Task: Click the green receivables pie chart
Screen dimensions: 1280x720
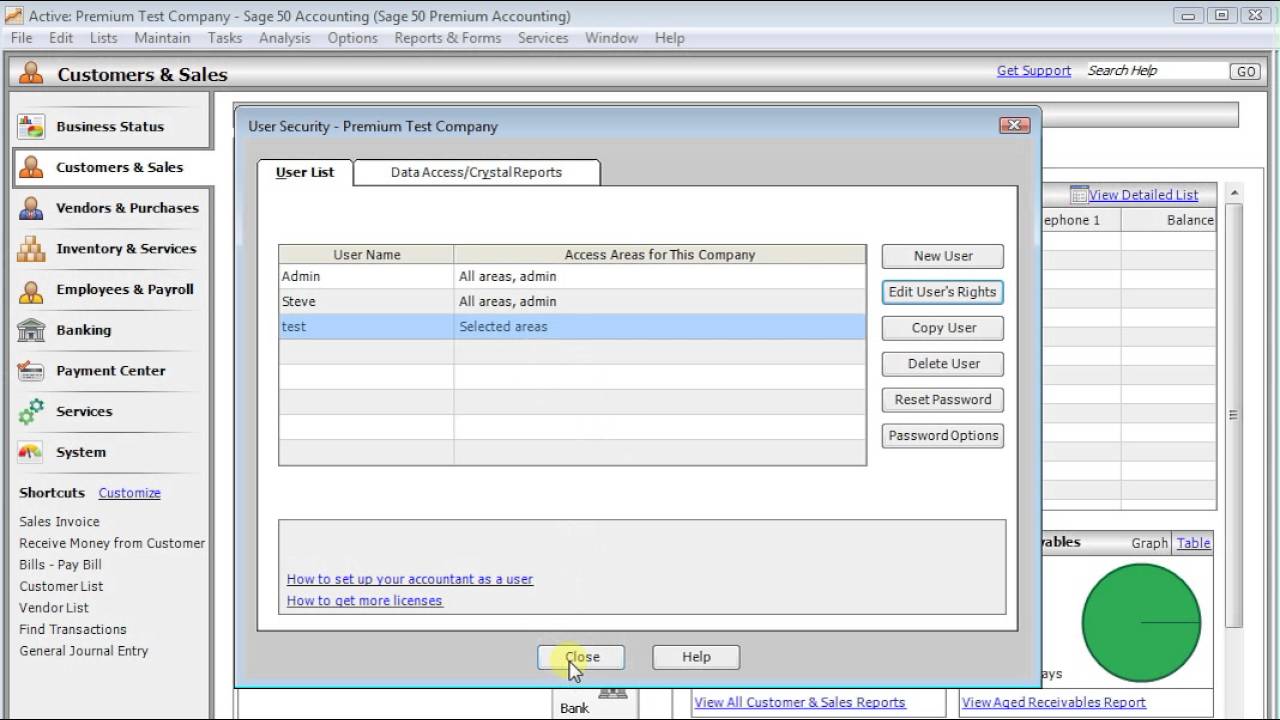Action: coord(1140,623)
